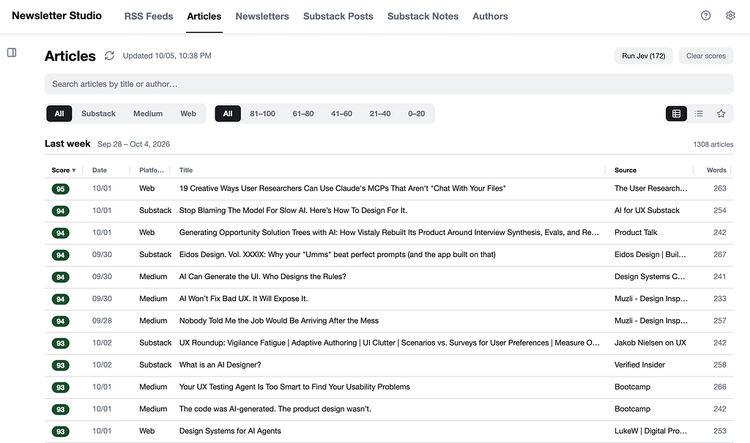
Task: Sort by the Score column header
Action: 64,170
